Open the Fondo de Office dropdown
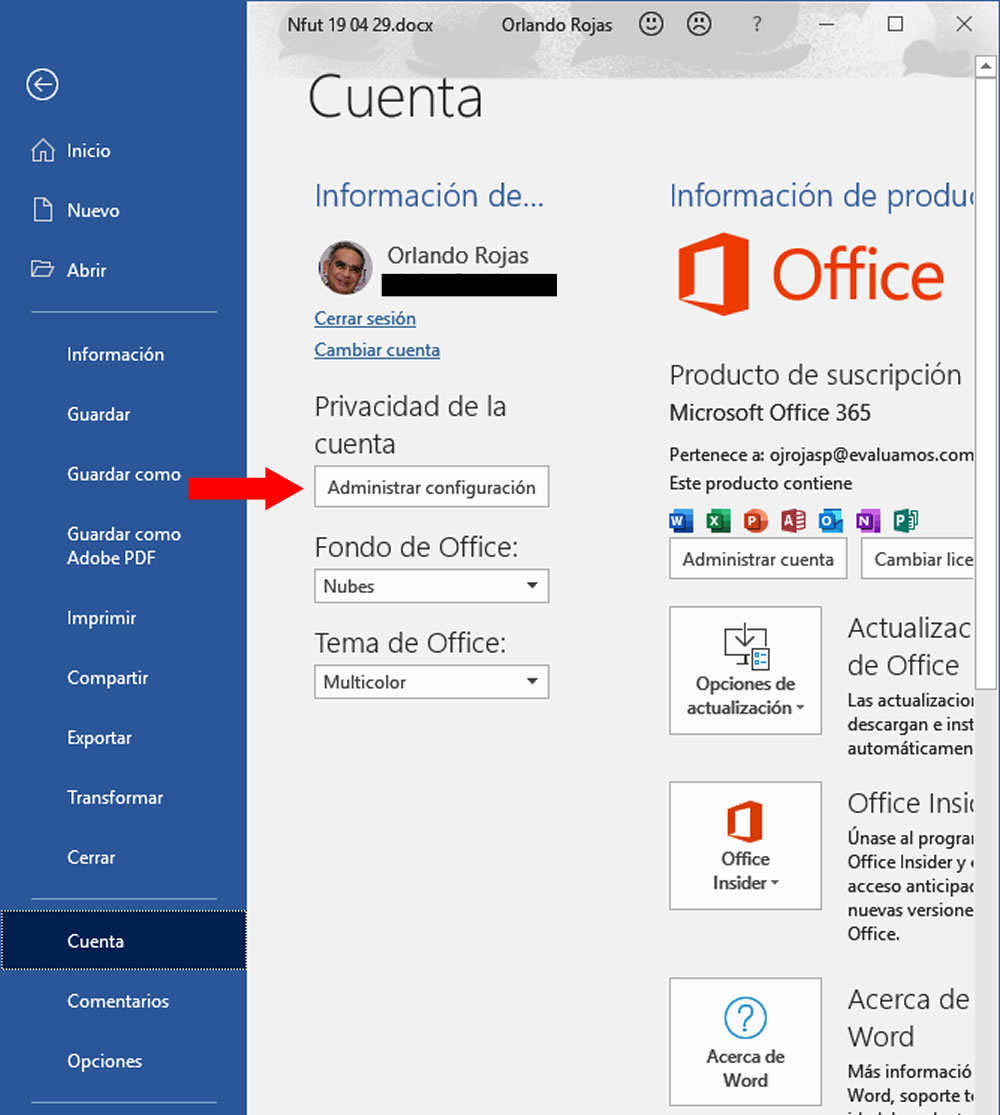 [x=431, y=586]
